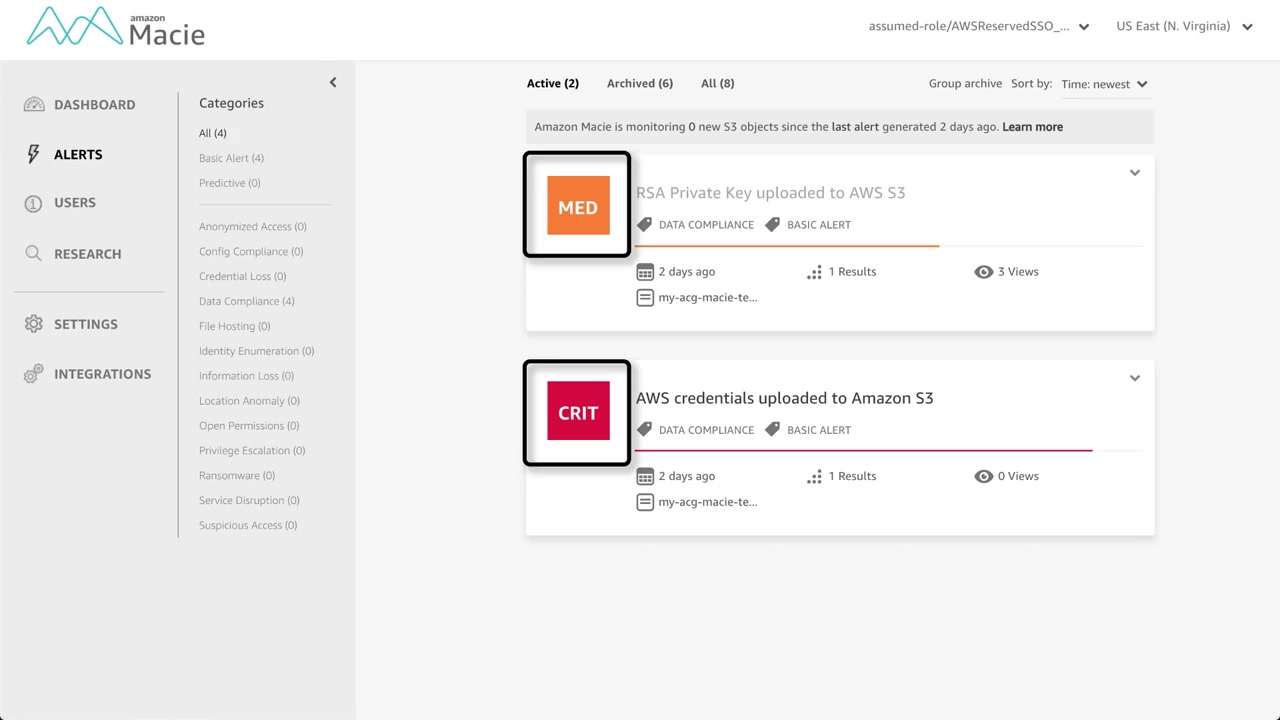
Task: Click the bucket icon on RSA Private Key alert
Action: coord(645,297)
